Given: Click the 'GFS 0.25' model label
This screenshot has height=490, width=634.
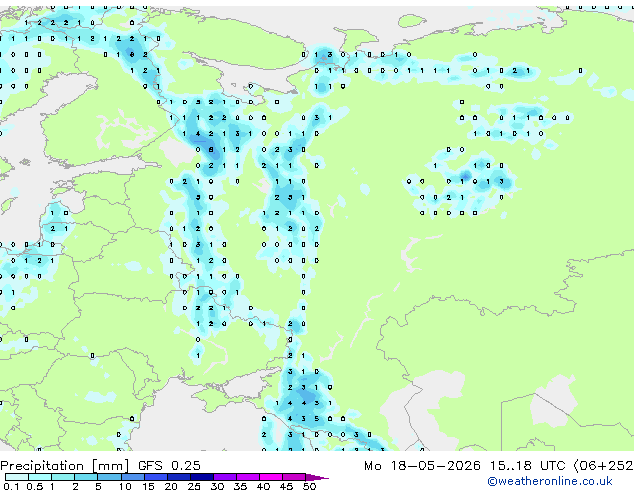Looking at the screenshot, I should 169,465.
